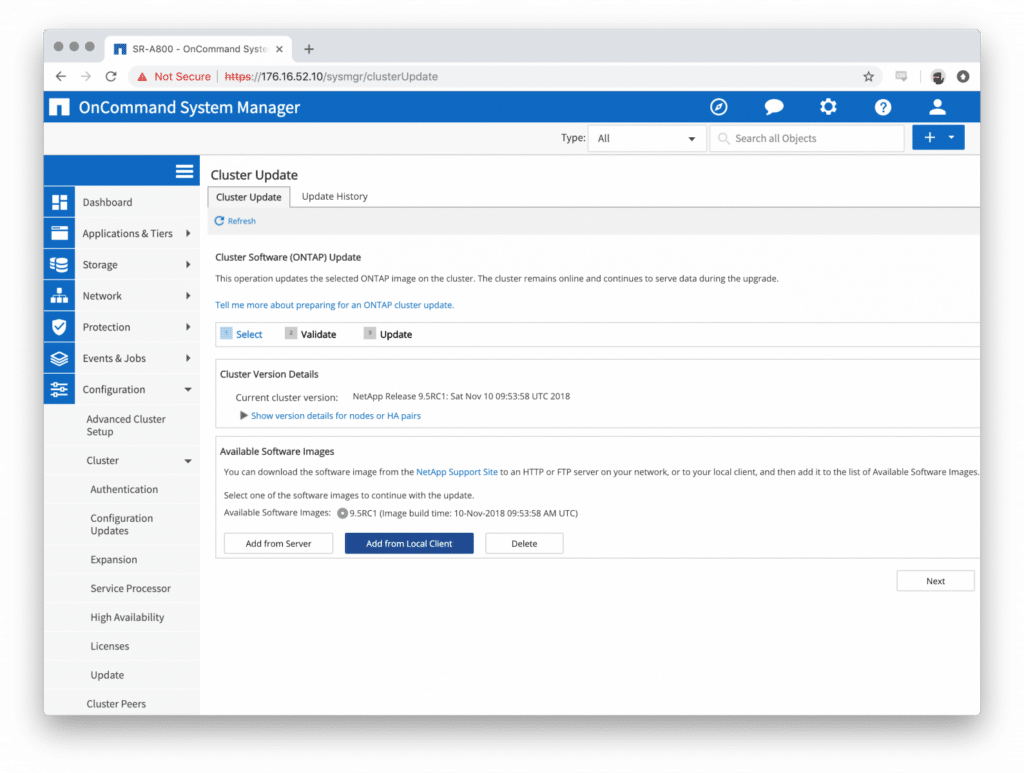Open Authentication menu item
This screenshot has width=1024, height=773.
click(124, 489)
